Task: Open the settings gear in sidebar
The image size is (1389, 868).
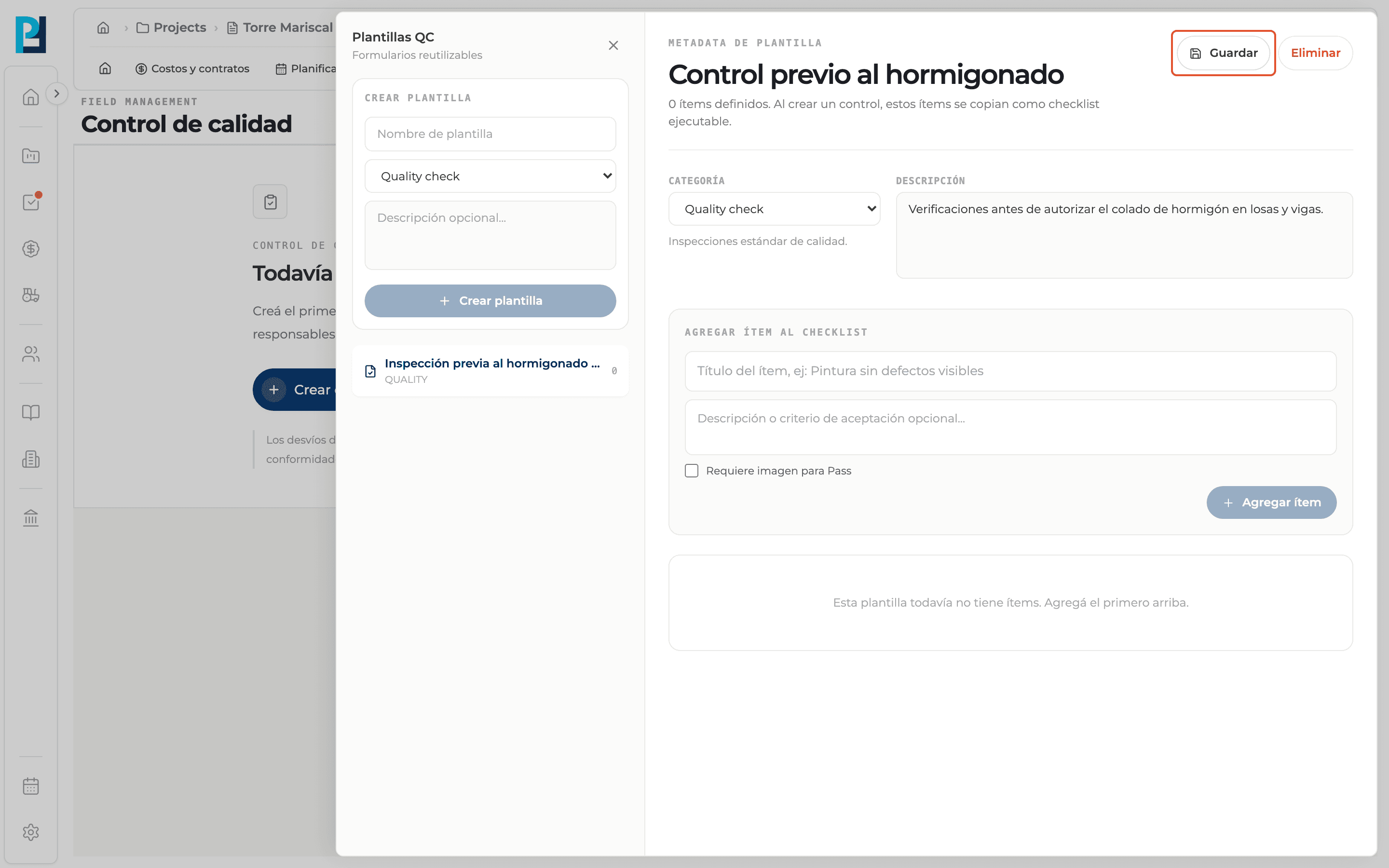Action: click(31, 832)
